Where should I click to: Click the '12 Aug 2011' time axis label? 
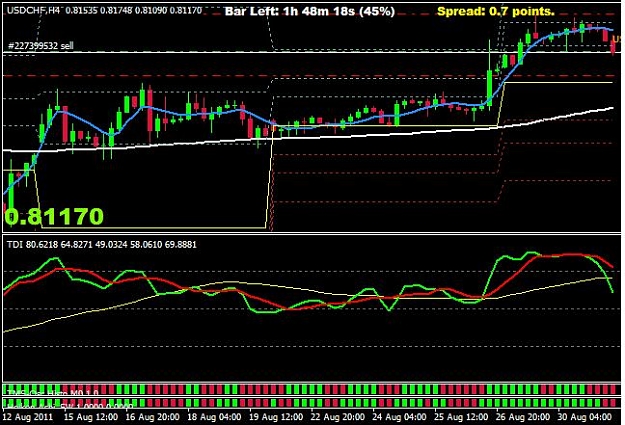pyautogui.click(x=28, y=417)
